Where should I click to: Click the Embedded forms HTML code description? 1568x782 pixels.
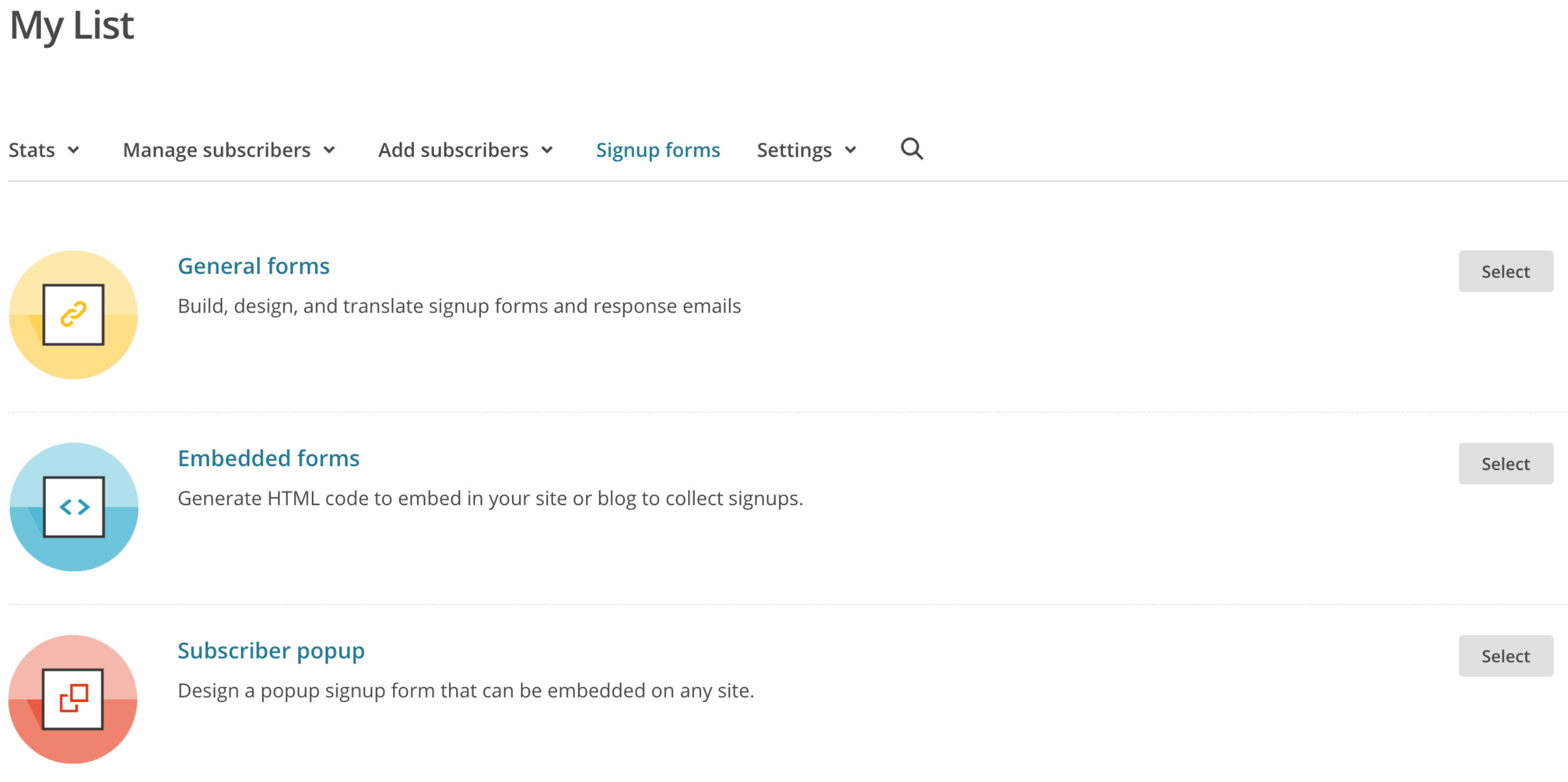[x=490, y=498]
